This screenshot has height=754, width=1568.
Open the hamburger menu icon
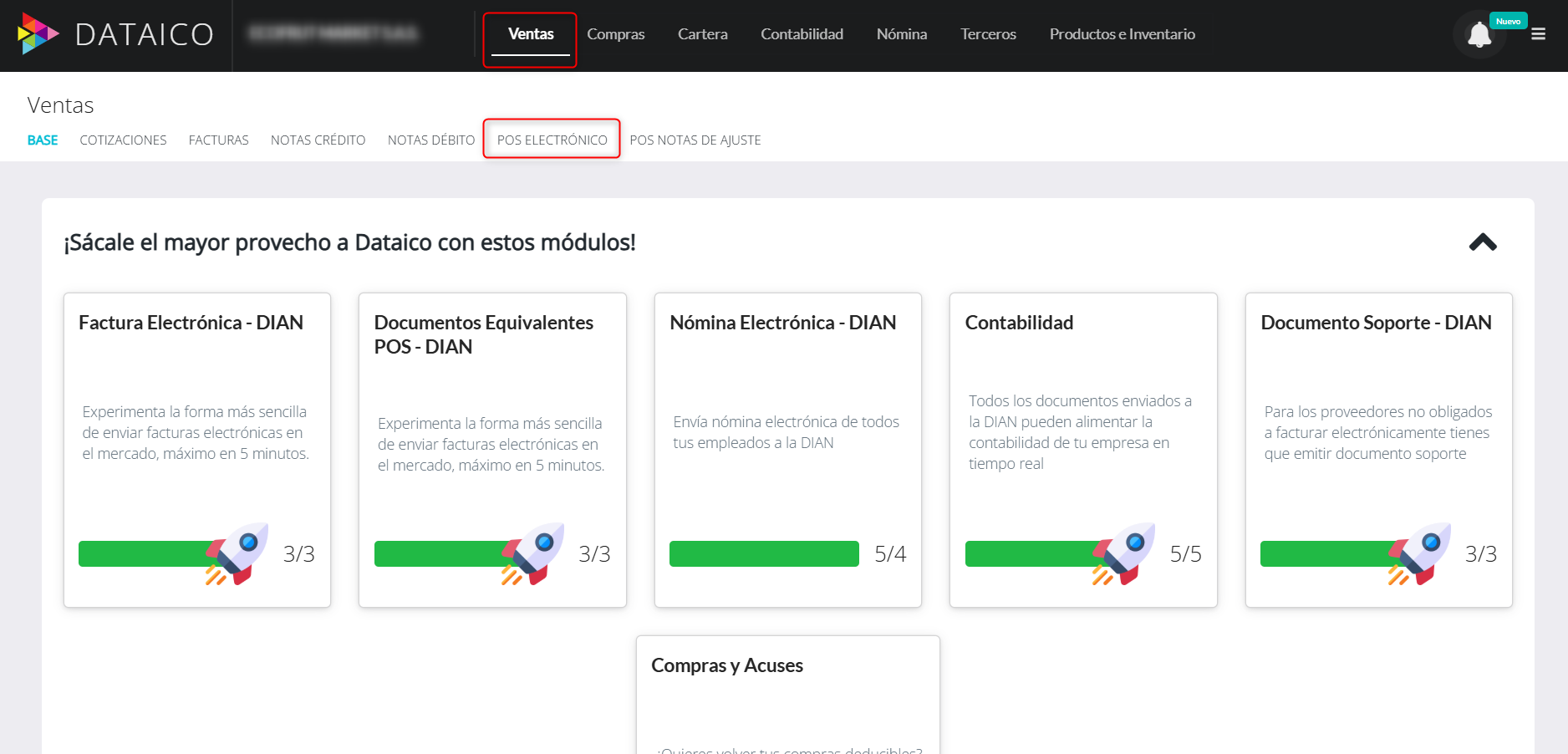tap(1538, 34)
